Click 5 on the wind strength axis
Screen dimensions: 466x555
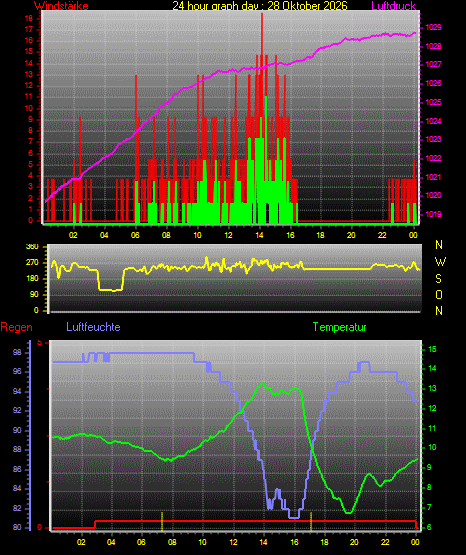click(x=30, y=165)
